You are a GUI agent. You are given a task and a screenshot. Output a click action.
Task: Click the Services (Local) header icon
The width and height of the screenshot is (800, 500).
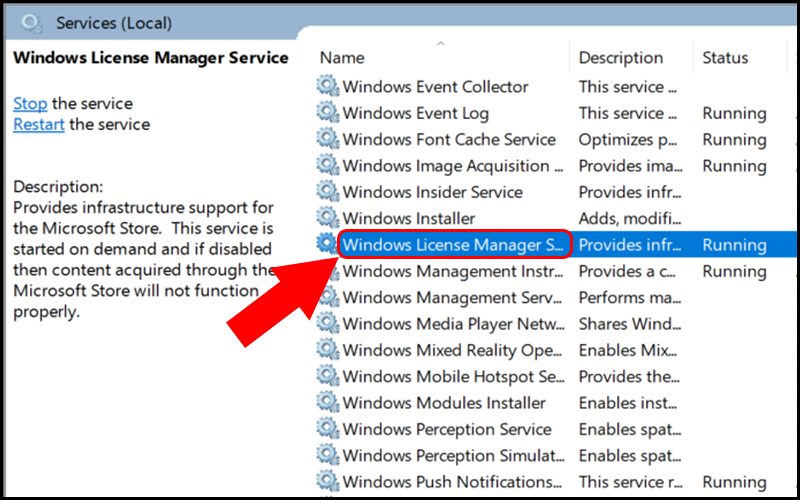[x=32, y=23]
